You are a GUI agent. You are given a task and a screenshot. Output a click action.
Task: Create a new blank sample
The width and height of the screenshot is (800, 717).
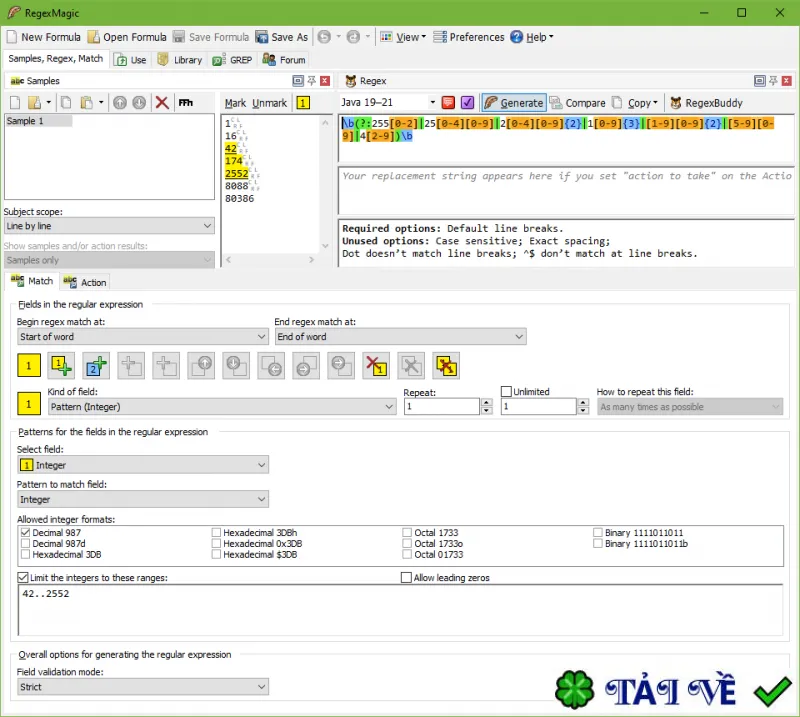(15, 103)
